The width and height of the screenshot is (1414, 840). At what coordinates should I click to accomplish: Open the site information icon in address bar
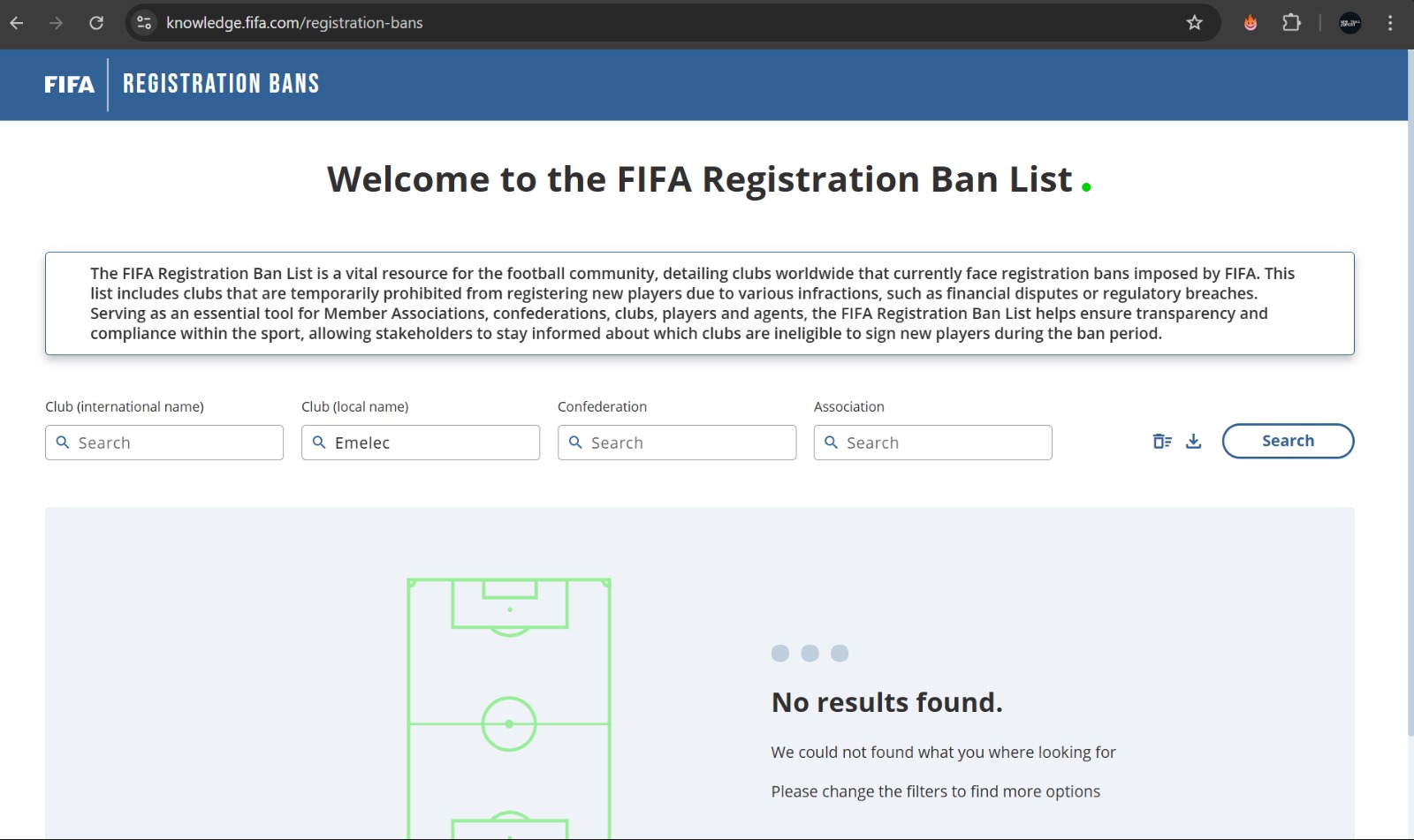[x=144, y=23]
